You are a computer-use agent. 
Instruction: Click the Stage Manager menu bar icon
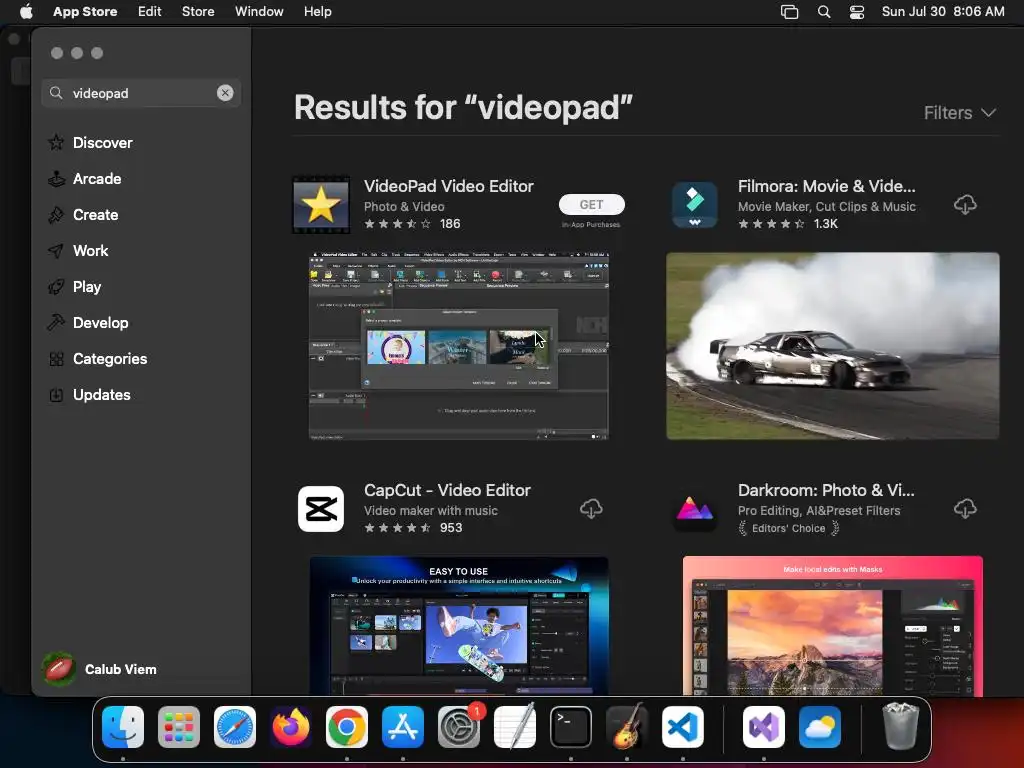[790, 12]
